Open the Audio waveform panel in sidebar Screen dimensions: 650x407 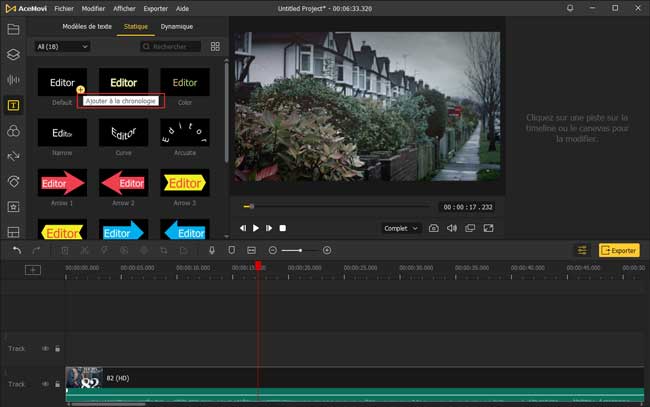pyautogui.click(x=13, y=80)
